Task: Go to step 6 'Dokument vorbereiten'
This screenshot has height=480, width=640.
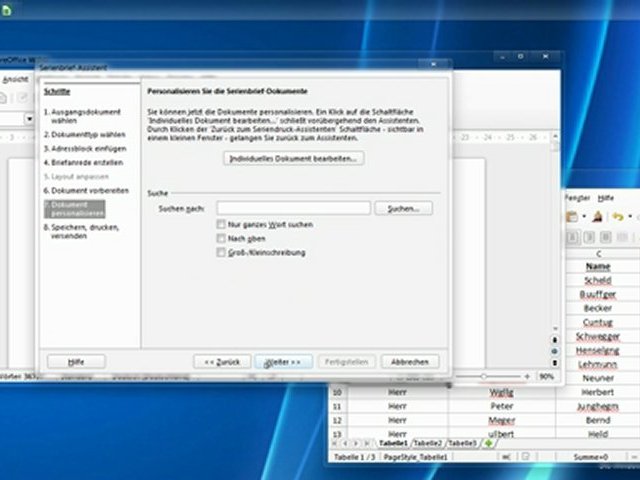Action: click(90, 189)
